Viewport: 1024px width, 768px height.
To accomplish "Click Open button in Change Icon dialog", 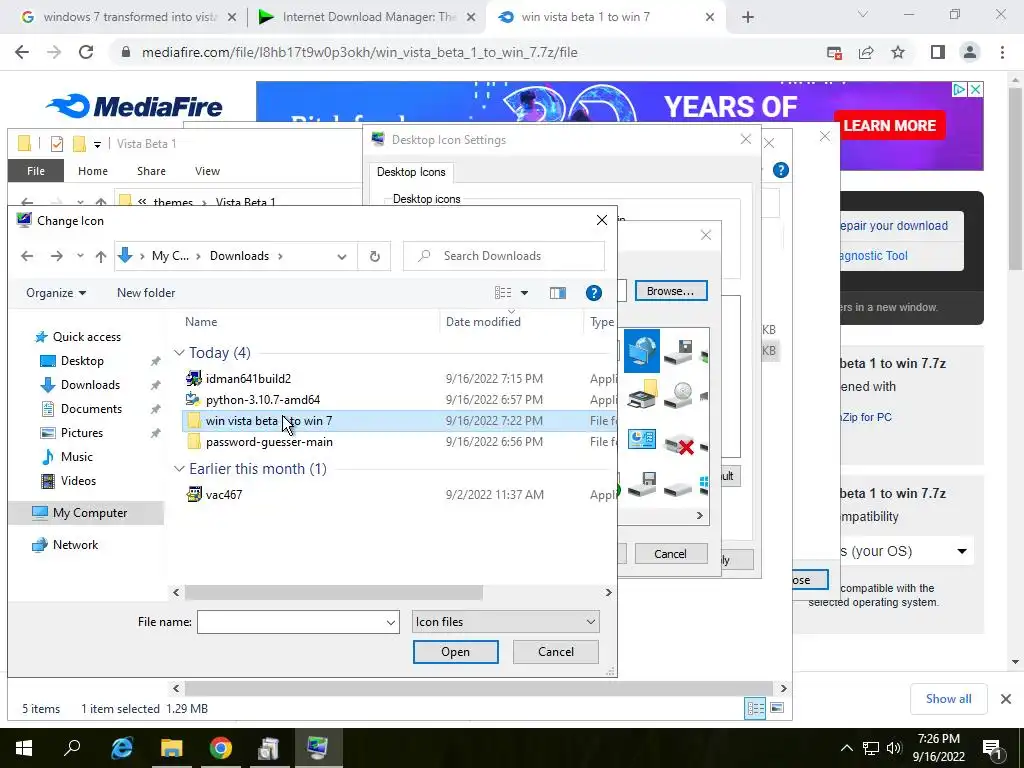I will tap(455, 652).
